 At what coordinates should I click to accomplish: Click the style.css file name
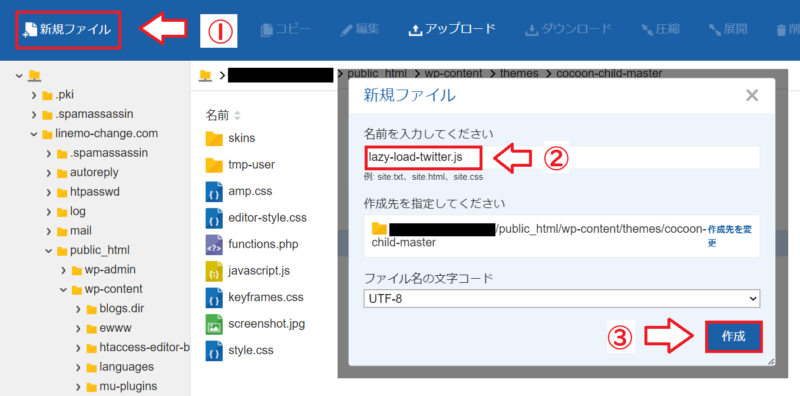pyautogui.click(x=251, y=350)
